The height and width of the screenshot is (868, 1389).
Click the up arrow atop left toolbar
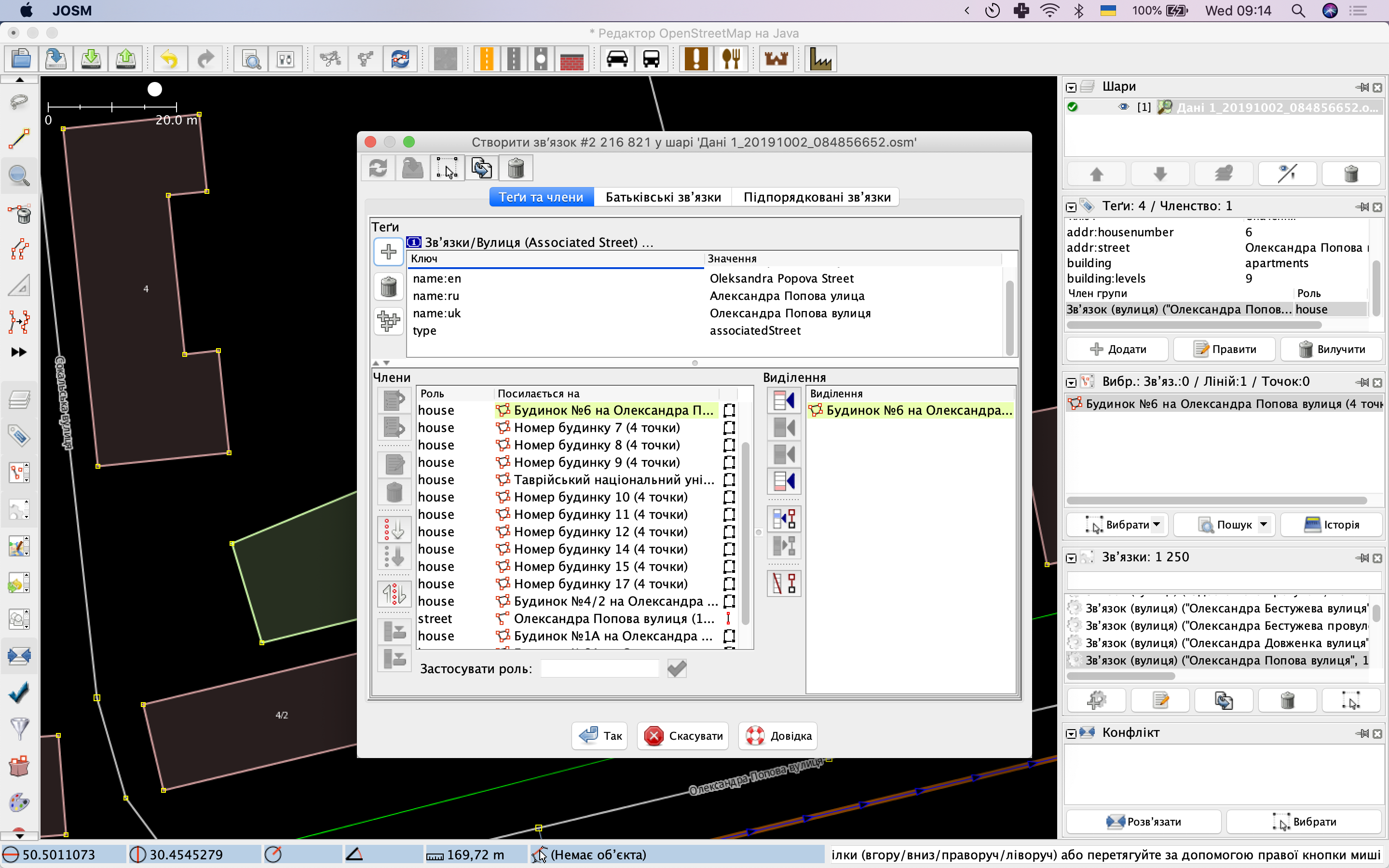19,80
